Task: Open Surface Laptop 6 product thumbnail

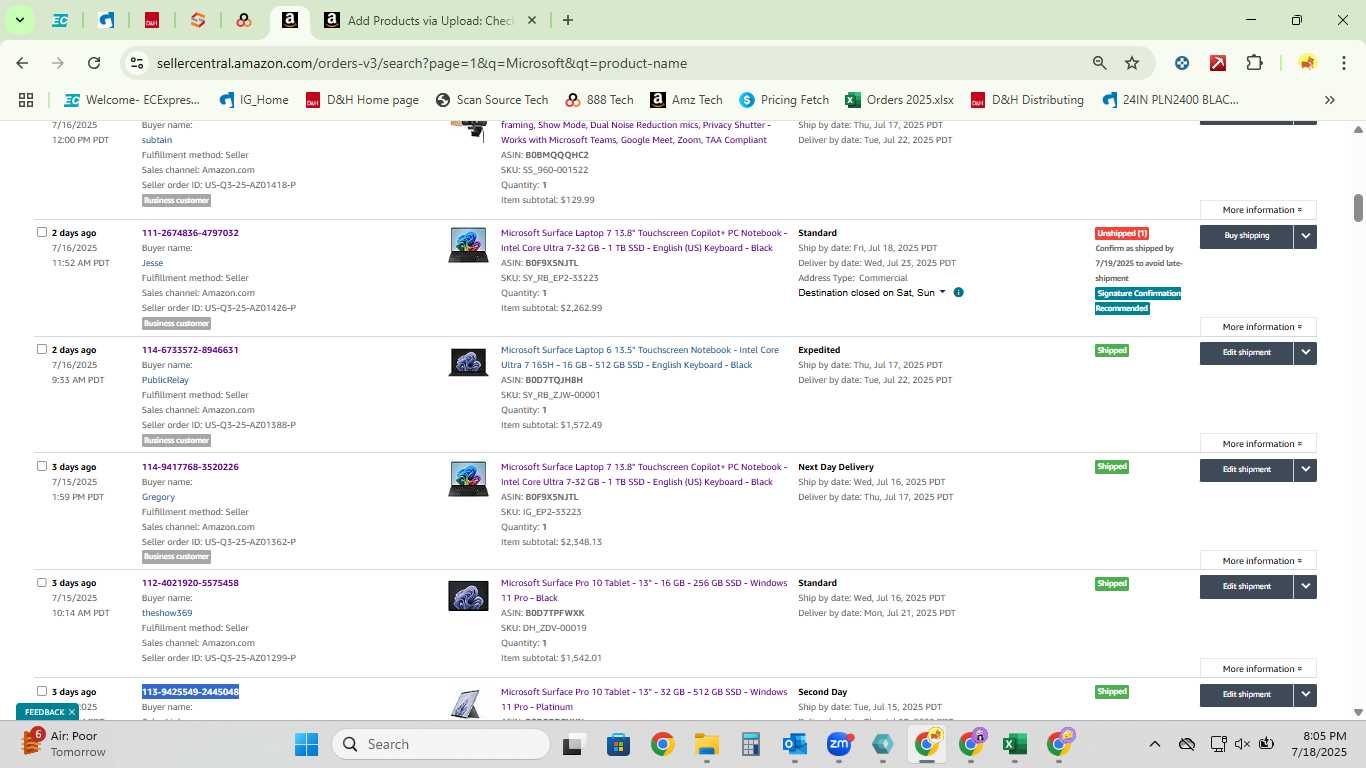Action: pos(468,361)
